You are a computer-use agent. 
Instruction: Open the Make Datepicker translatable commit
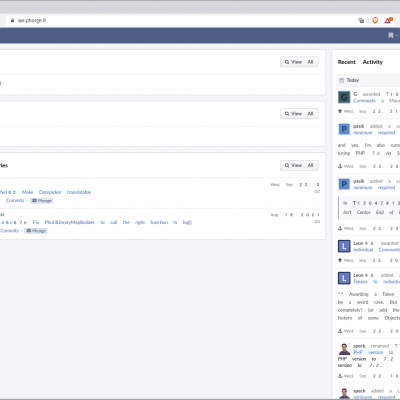(56, 192)
